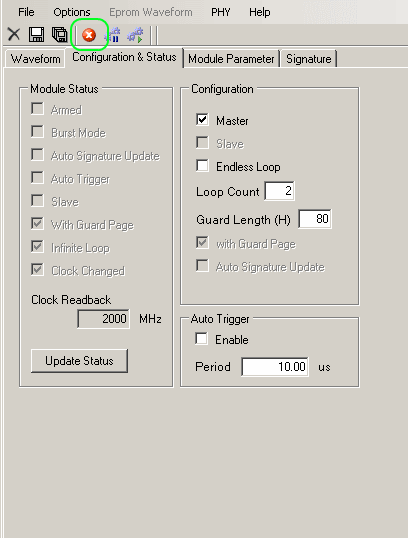Viewport: 408px width, 538px height.
Task: Switch to the Waveform tab
Action: coord(35,59)
